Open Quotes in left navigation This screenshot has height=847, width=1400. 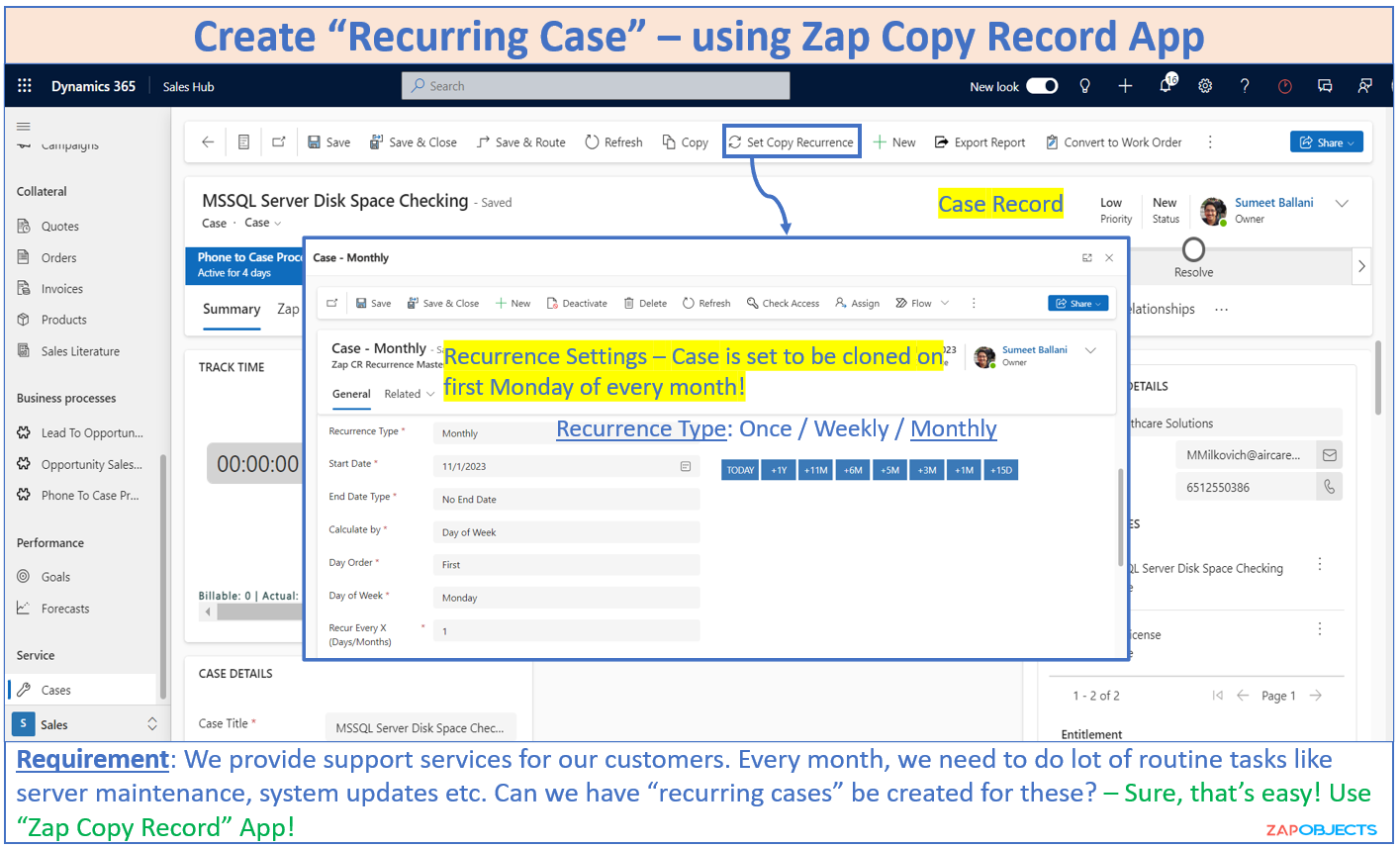coord(60,227)
